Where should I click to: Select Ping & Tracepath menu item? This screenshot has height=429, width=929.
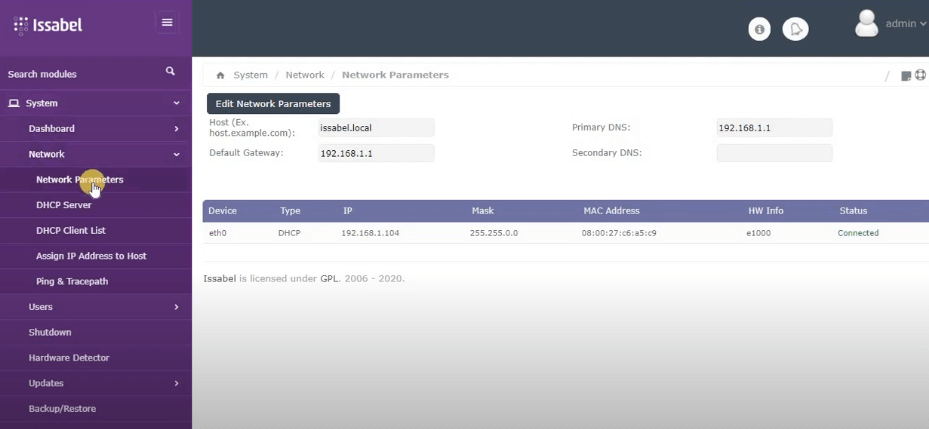pyautogui.click(x=72, y=281)
